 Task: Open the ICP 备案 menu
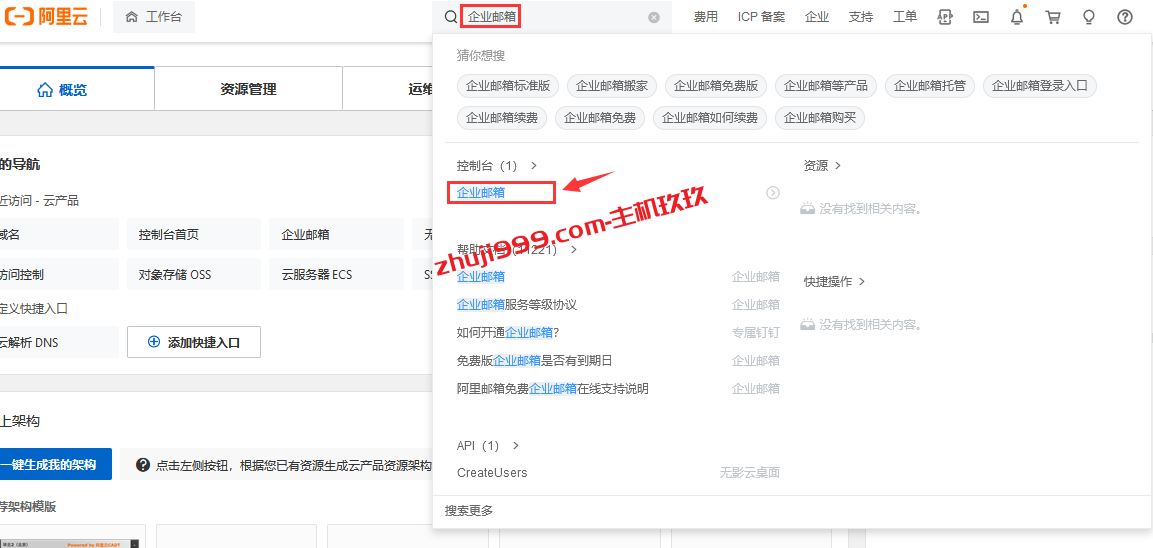pyautogui.click(x=761, y=17)
